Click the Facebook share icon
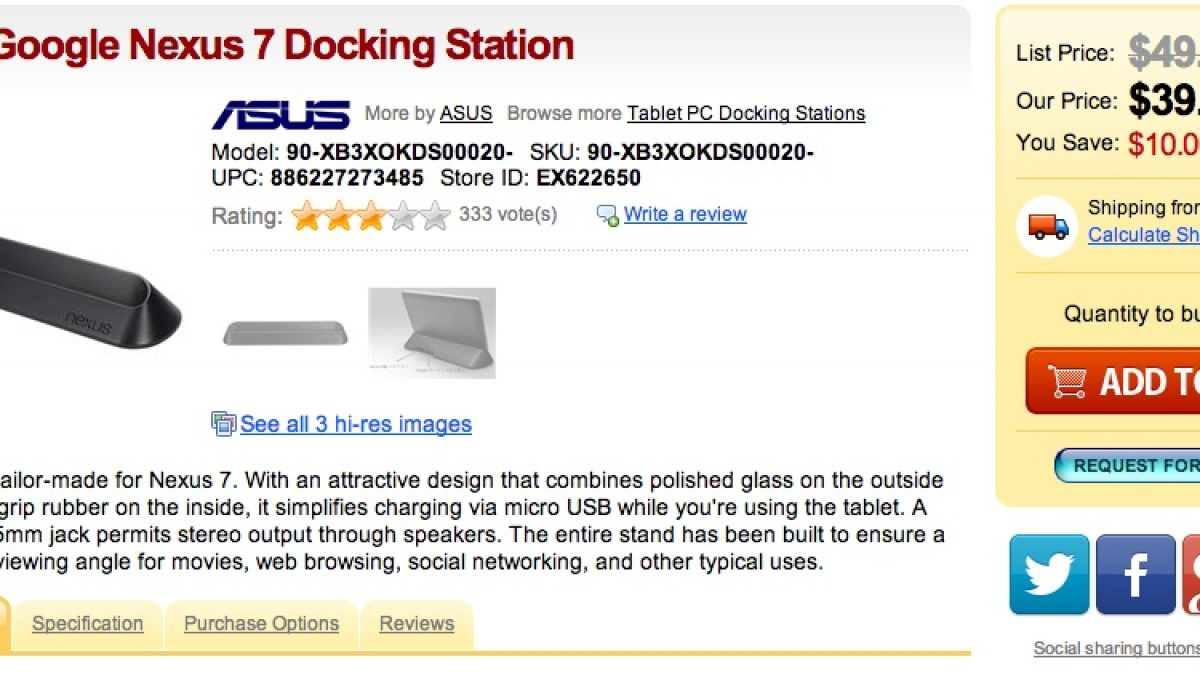Viewport: 1200px width, 675px height. point(1135,574)
